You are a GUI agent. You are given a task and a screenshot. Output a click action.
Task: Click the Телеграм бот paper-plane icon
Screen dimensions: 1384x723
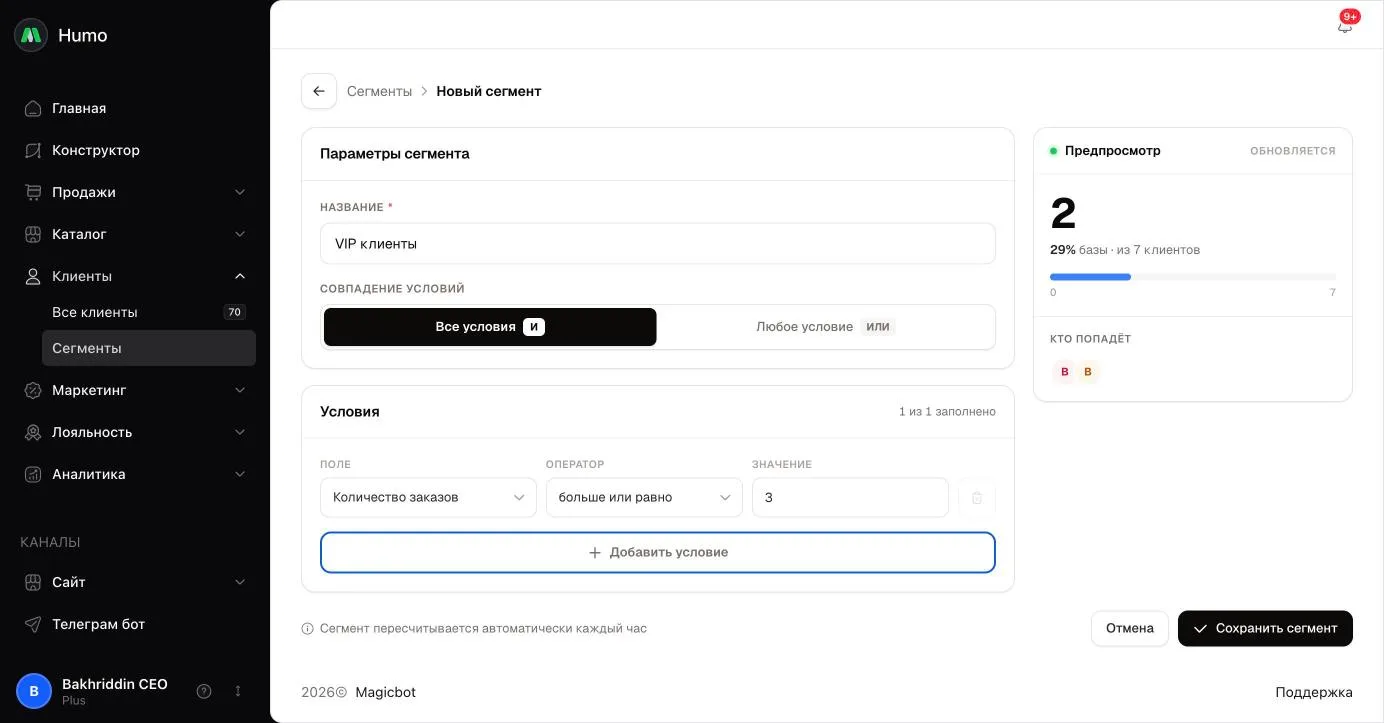pyautogui.click(x=33, y=624)
